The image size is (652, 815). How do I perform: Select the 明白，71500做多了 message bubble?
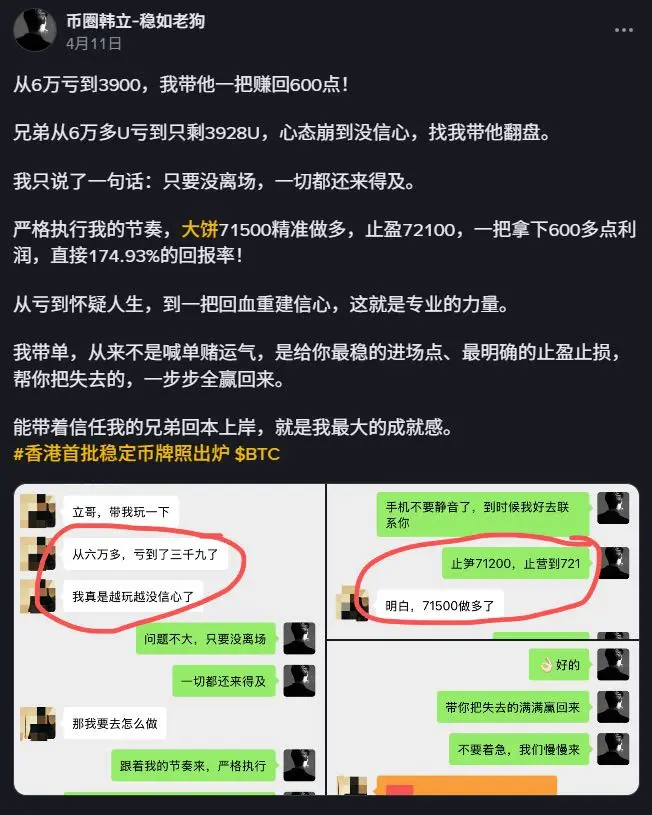(x=439, y=606)
